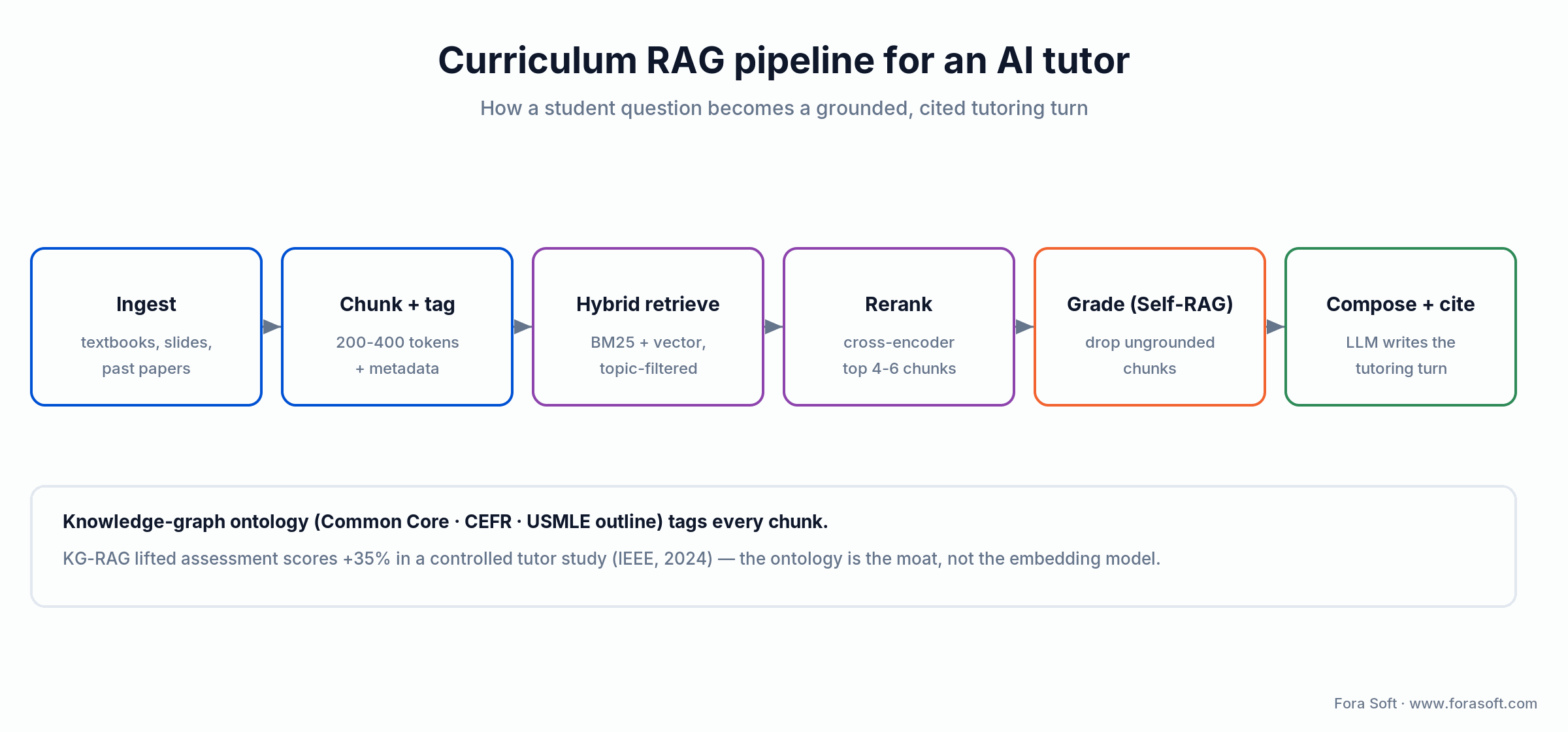The width and height of the screenshot is (1568, 732).
Task: Click 'drop ungrounded chunks' description
Action: coord(1150,356)
